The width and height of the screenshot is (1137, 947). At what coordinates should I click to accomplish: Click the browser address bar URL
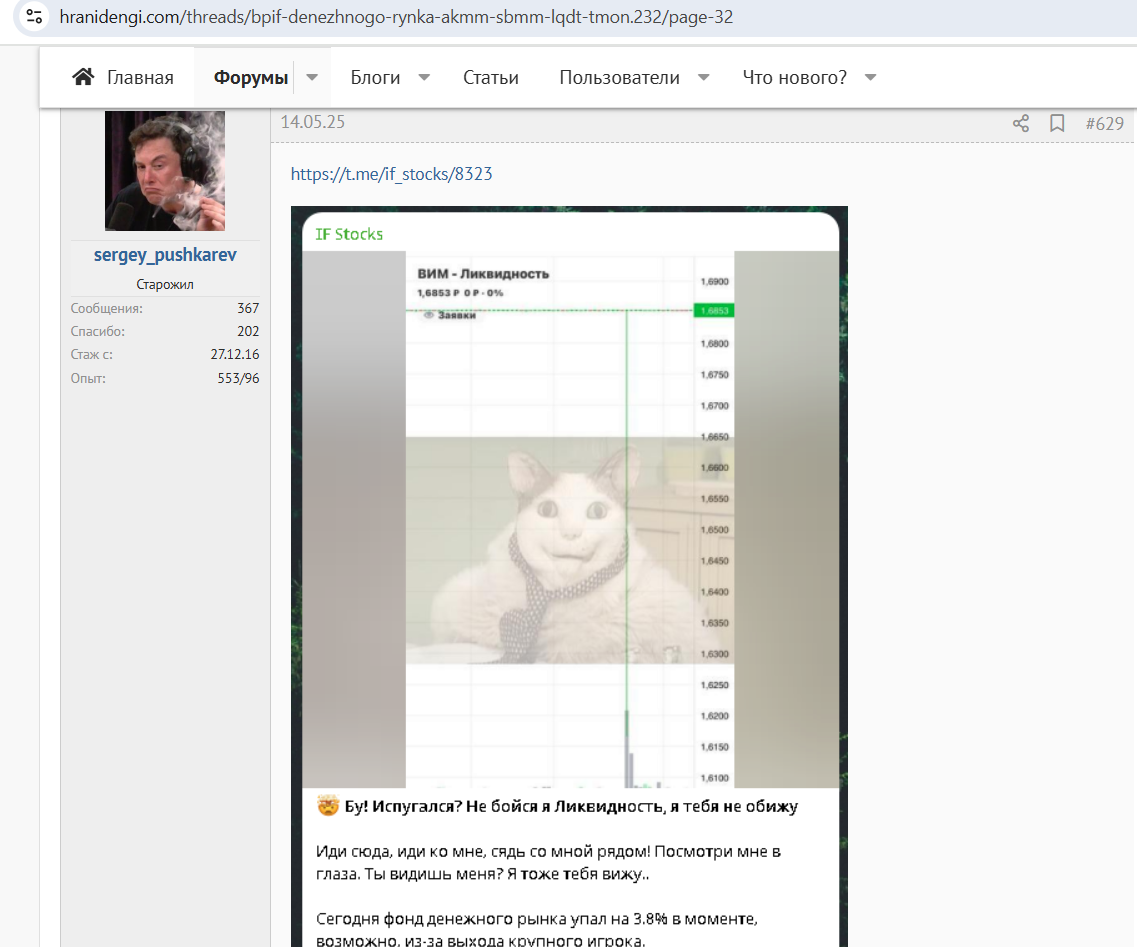click(396, 17)
